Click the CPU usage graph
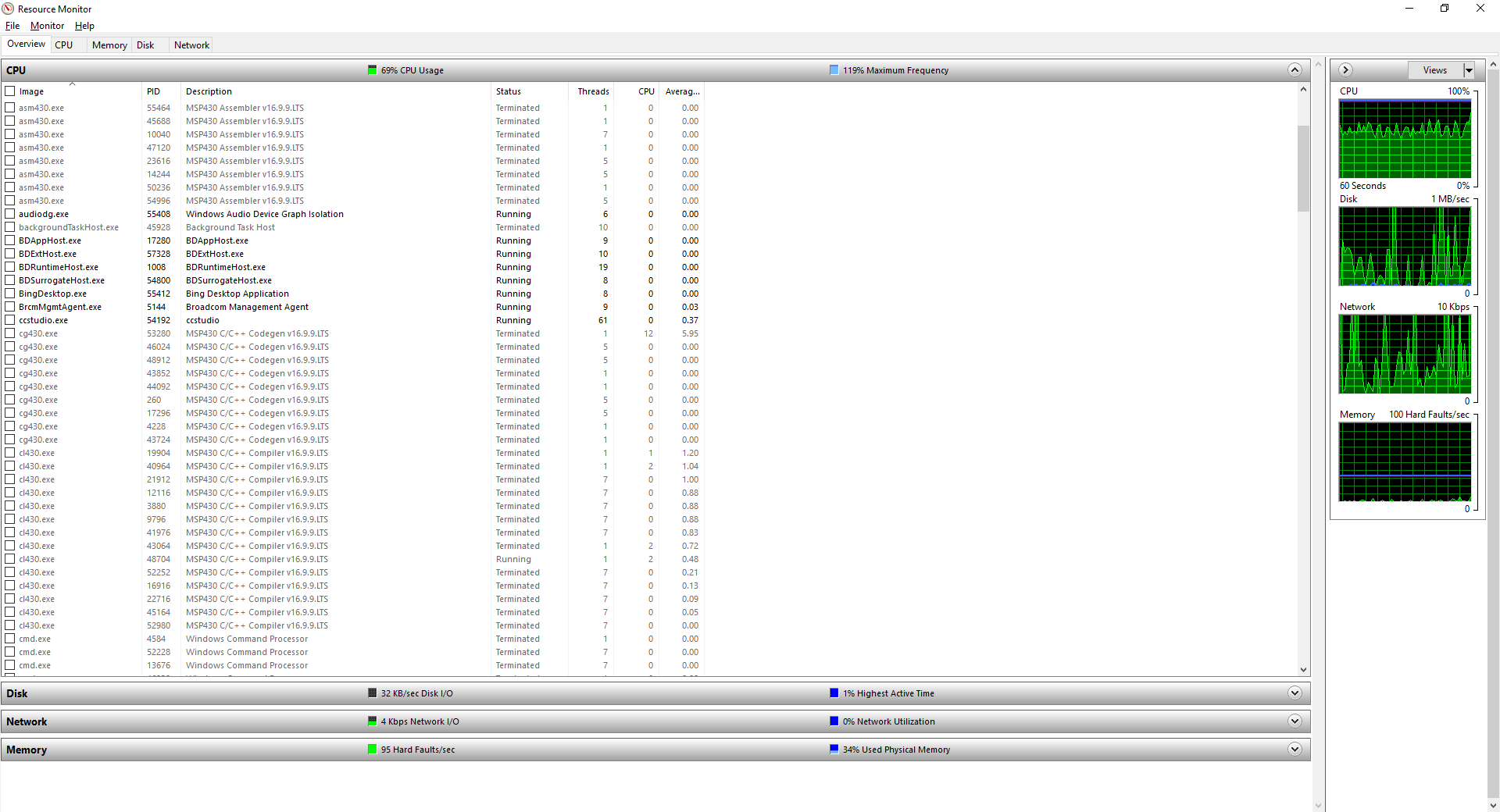 (1405, 139)
